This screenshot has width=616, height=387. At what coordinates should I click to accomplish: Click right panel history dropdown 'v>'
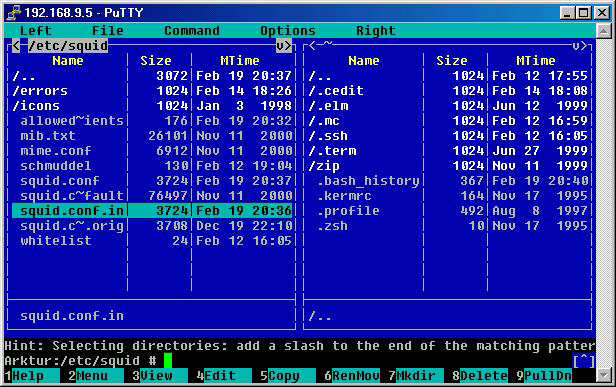pyautogui.click(x=579, y=46)
